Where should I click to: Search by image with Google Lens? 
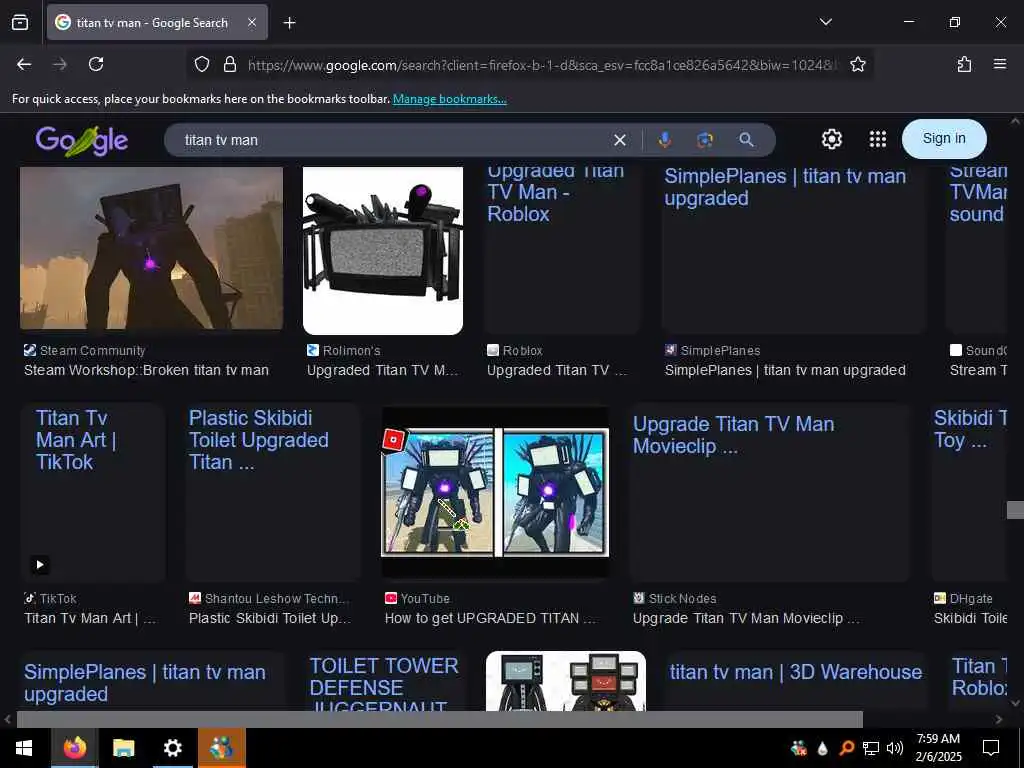pyautogui.click(x=705, y=140)
